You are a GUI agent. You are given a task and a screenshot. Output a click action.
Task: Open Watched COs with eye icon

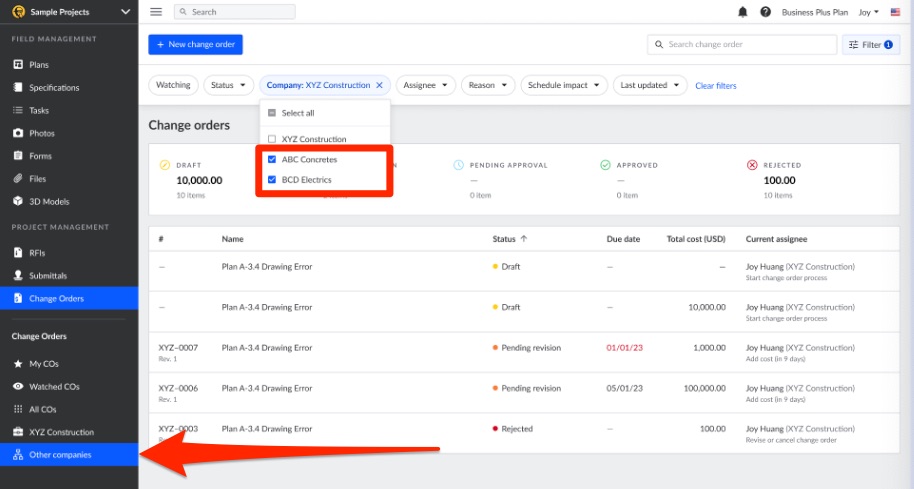tap(54, 386)
